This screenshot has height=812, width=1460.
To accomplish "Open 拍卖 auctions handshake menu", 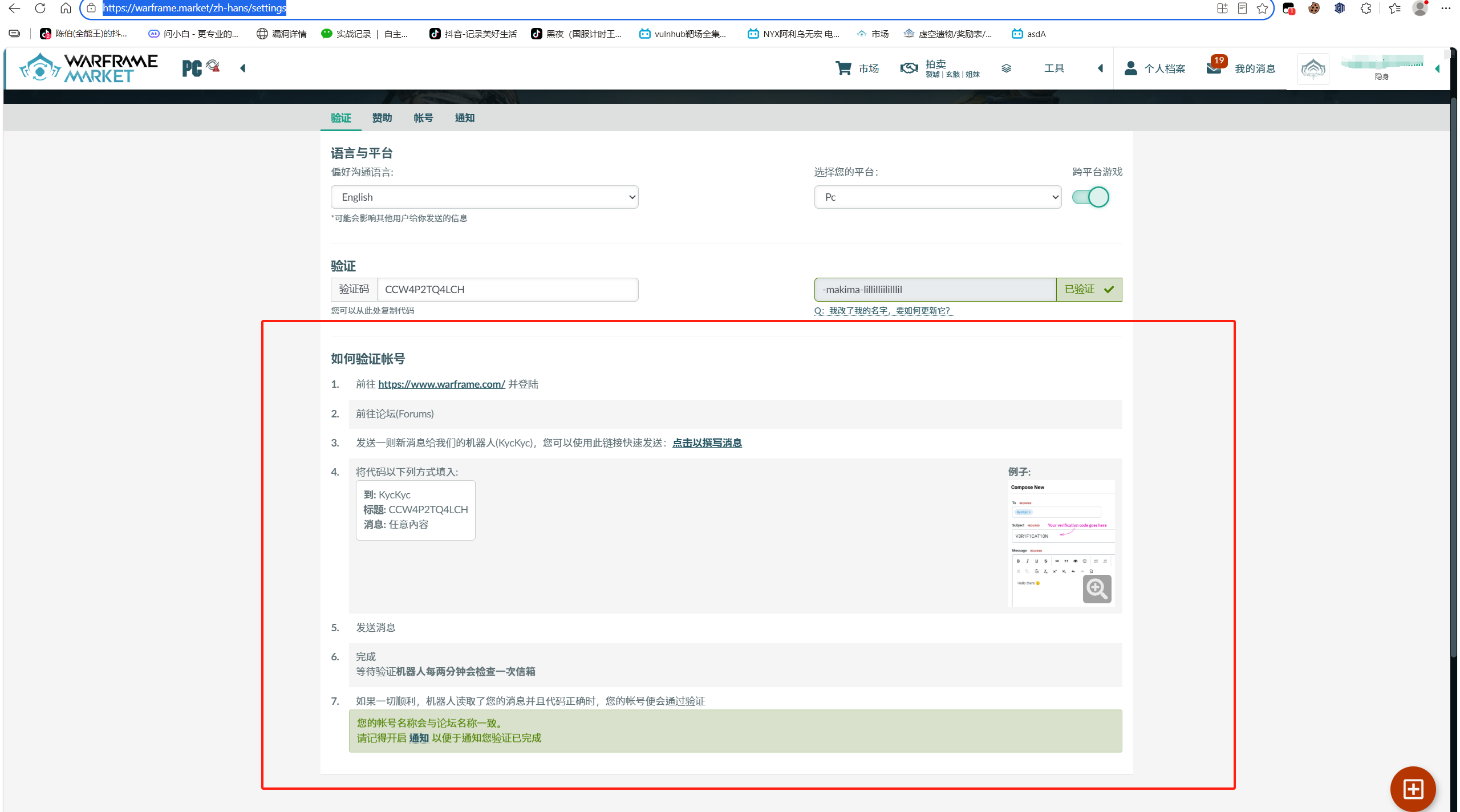I will (x=939, y=68).
